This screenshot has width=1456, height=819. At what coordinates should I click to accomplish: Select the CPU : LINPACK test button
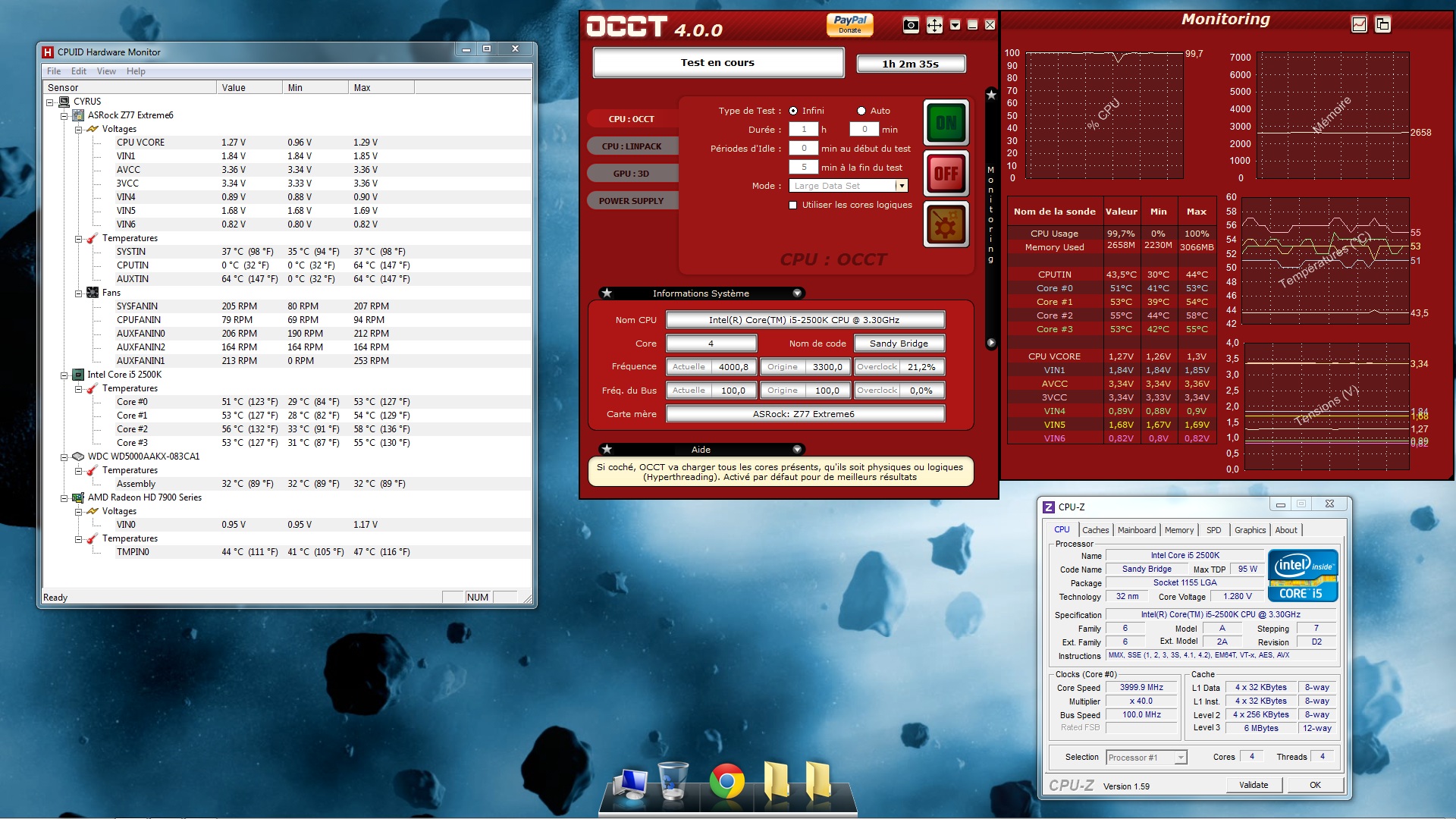point(632,146)
